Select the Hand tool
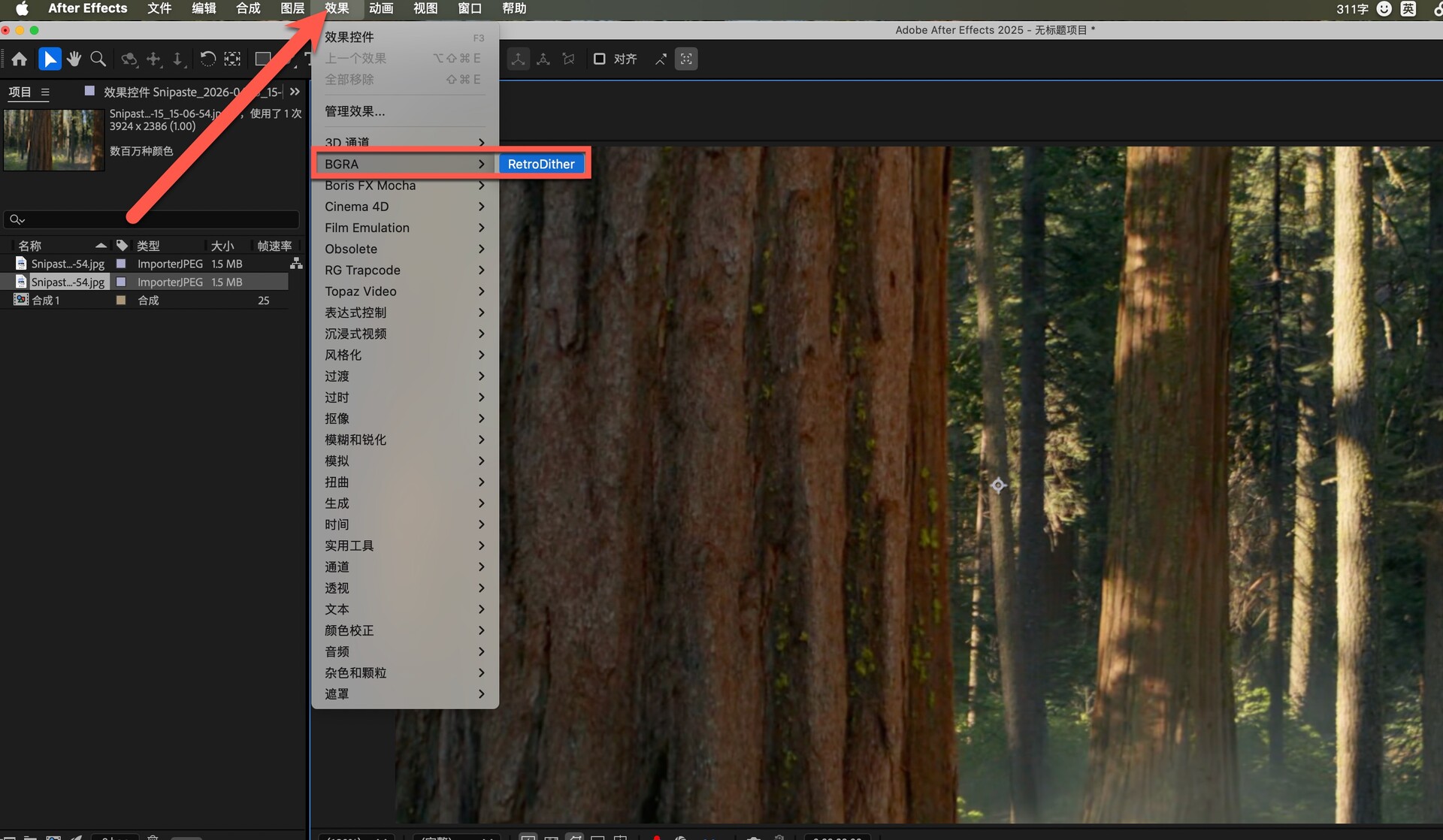 coord(74,59)
